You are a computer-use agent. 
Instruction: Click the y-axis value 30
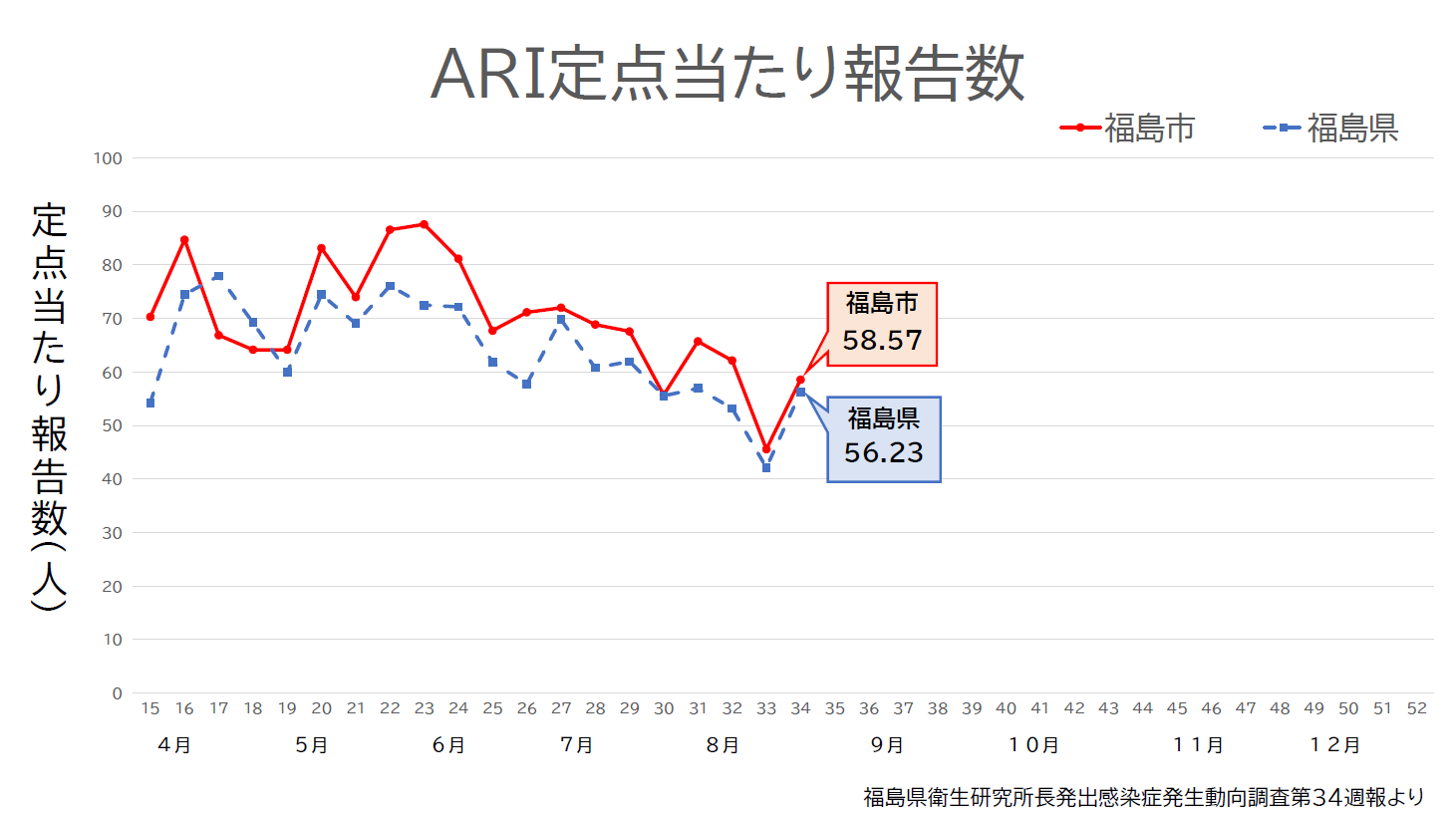click(x=112, y=533)
